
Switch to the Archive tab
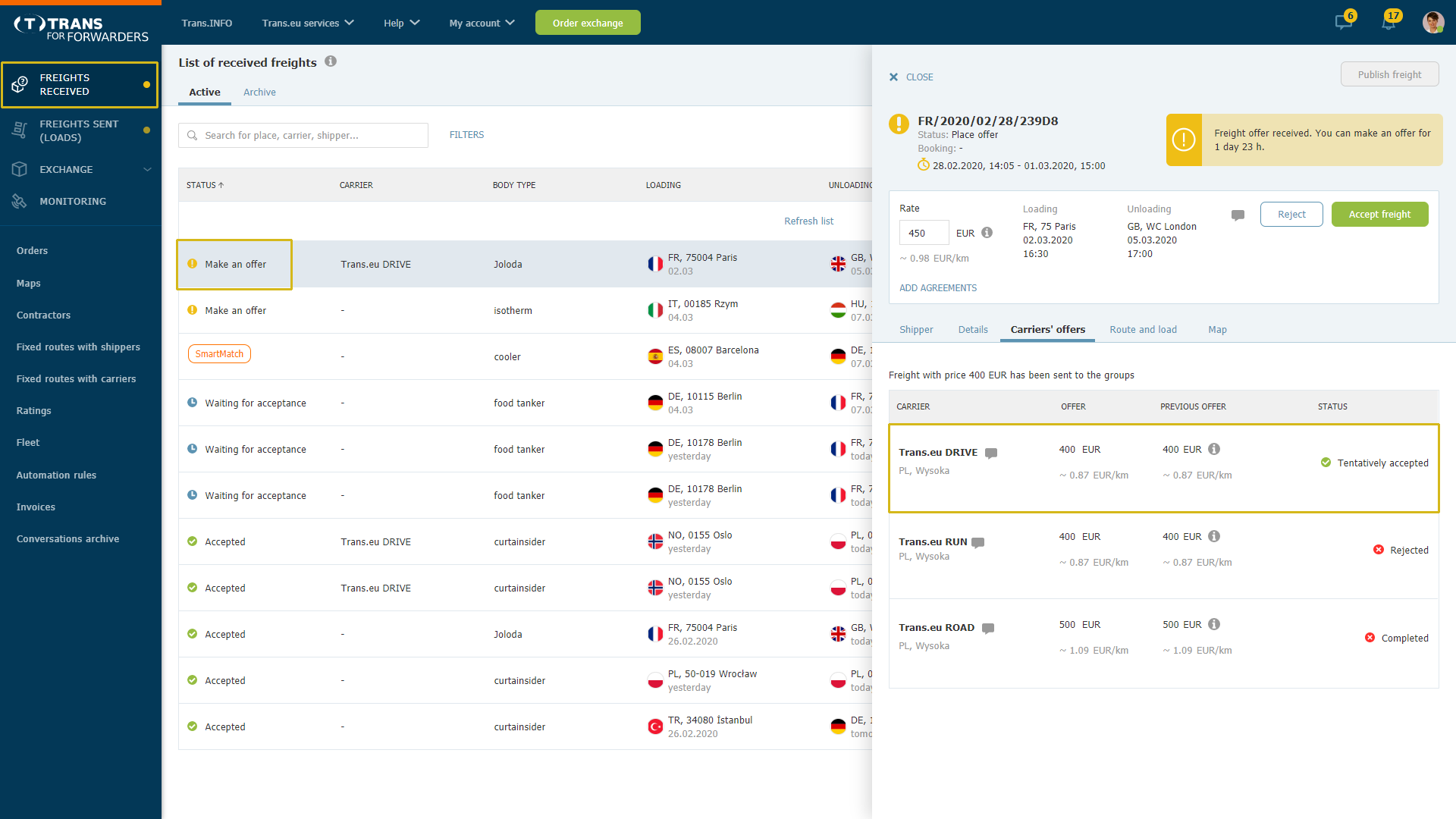tap(259, 93)
